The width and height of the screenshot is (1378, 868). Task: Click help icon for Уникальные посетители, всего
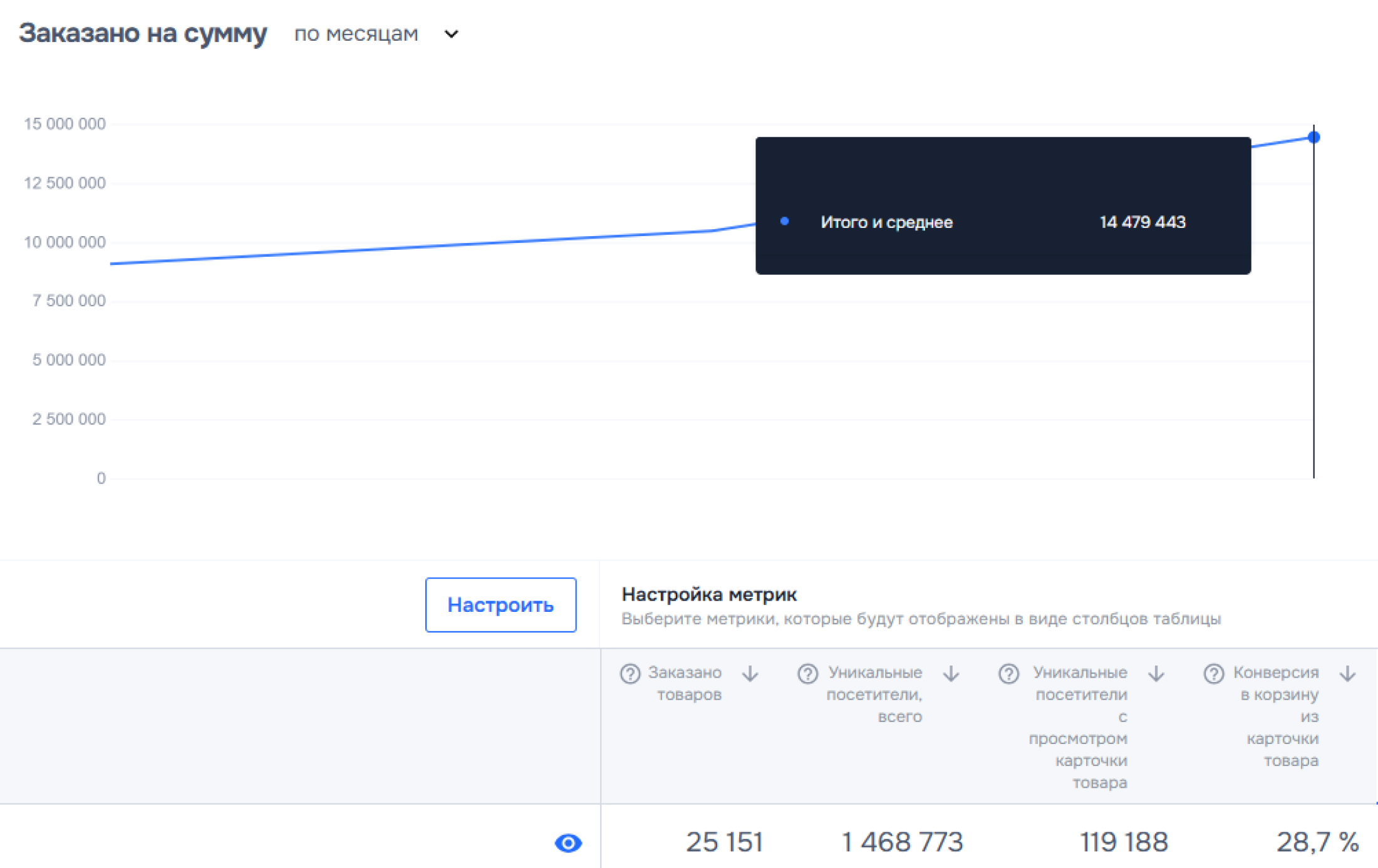tap(807, 674)
